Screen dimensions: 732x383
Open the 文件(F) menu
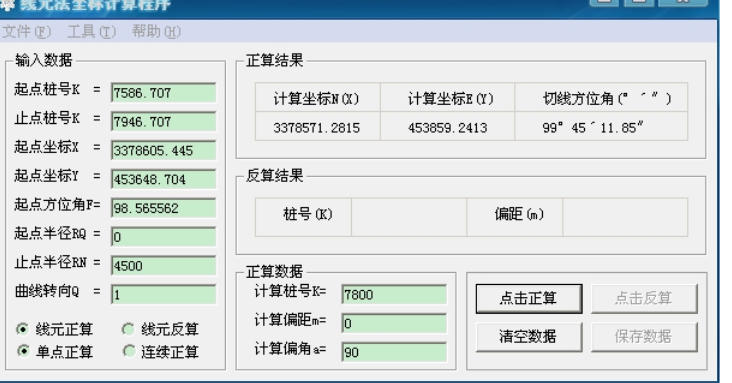point(27,32)
